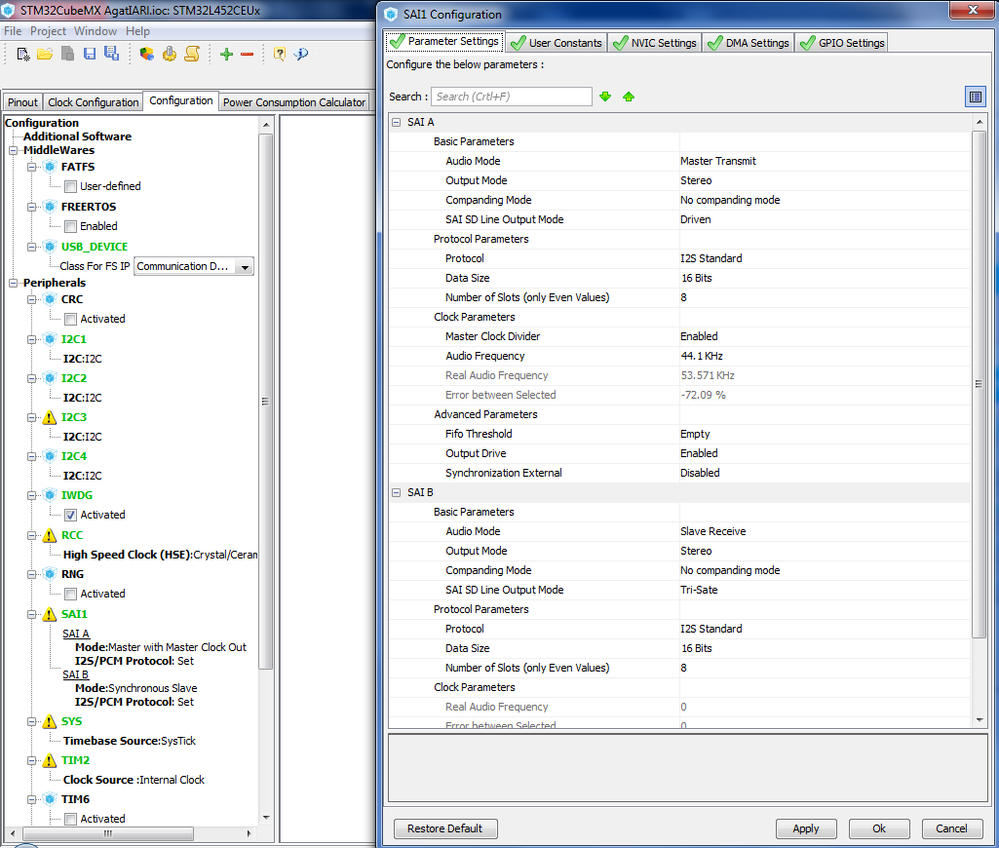Click the hexagon icon beside IWDG
999x848 pixels.
coord(50,495)
